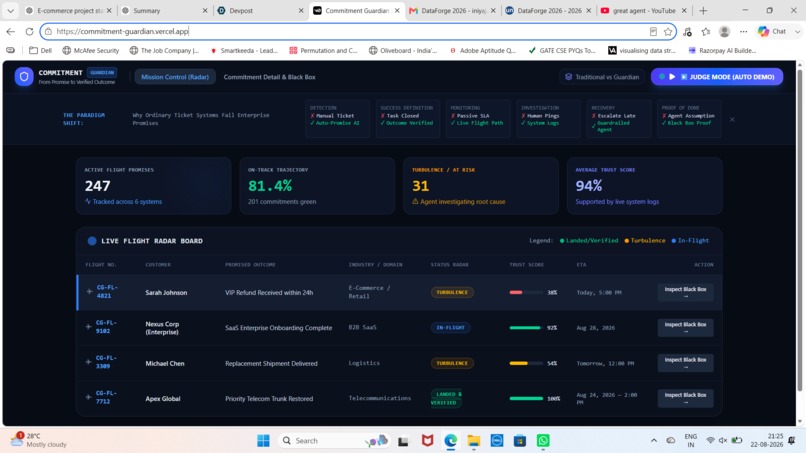The width and height of the screenshot is (806, 453).
Task: Switch to DataForge 2026 Gmail tab
Action: point(453,10)
